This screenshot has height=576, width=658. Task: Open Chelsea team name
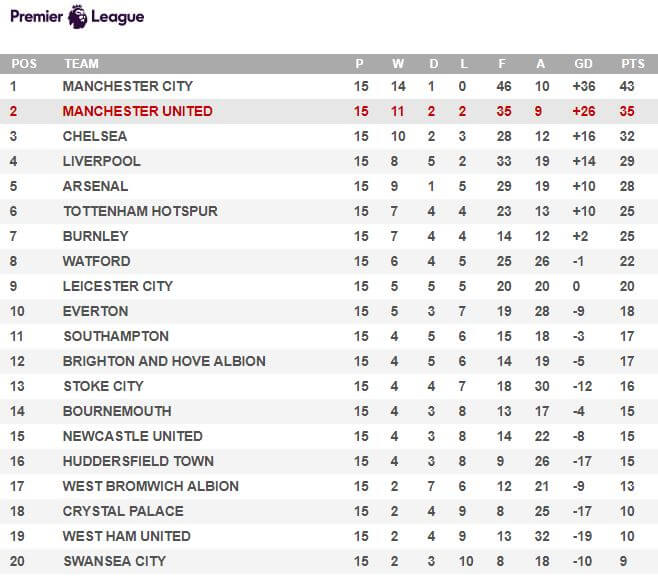tap(95, 136)
